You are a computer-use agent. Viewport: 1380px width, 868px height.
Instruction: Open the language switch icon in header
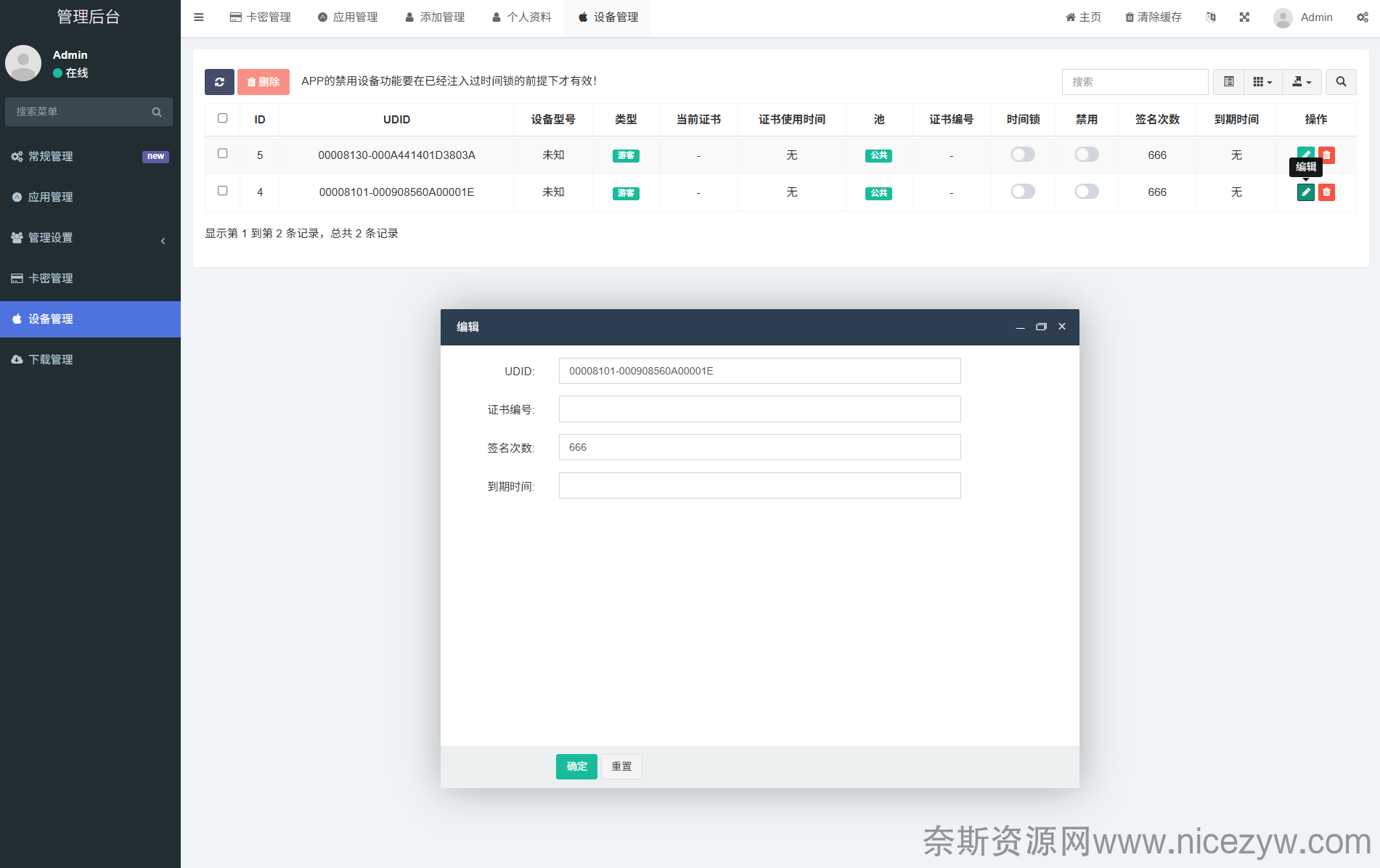click(1210, 17)
